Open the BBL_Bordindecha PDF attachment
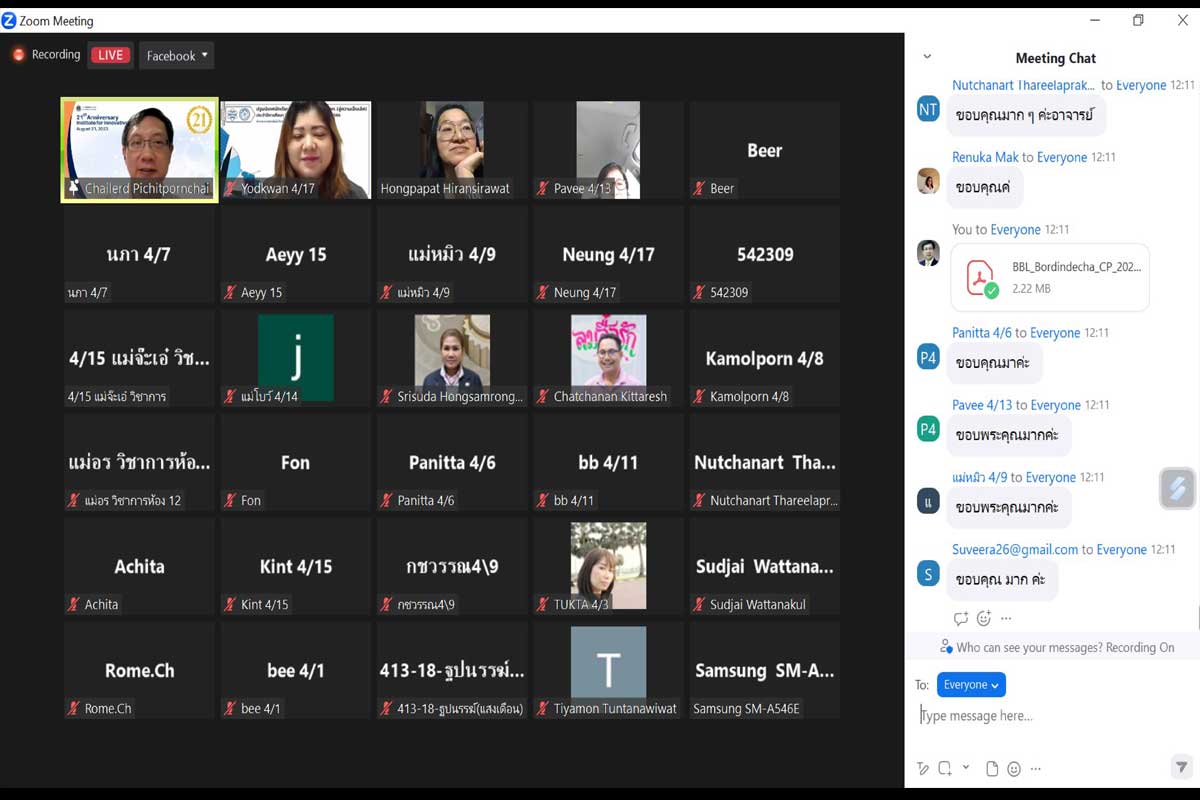The width and height of the screenshot is (1200, 800). pyautogui.click(x=1050, y=277)
